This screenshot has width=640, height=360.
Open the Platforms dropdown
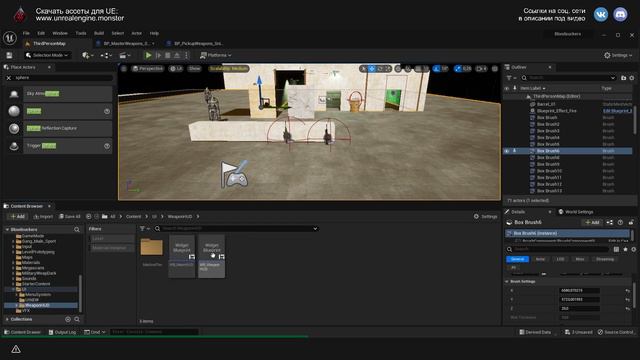[x=216, y=55]
